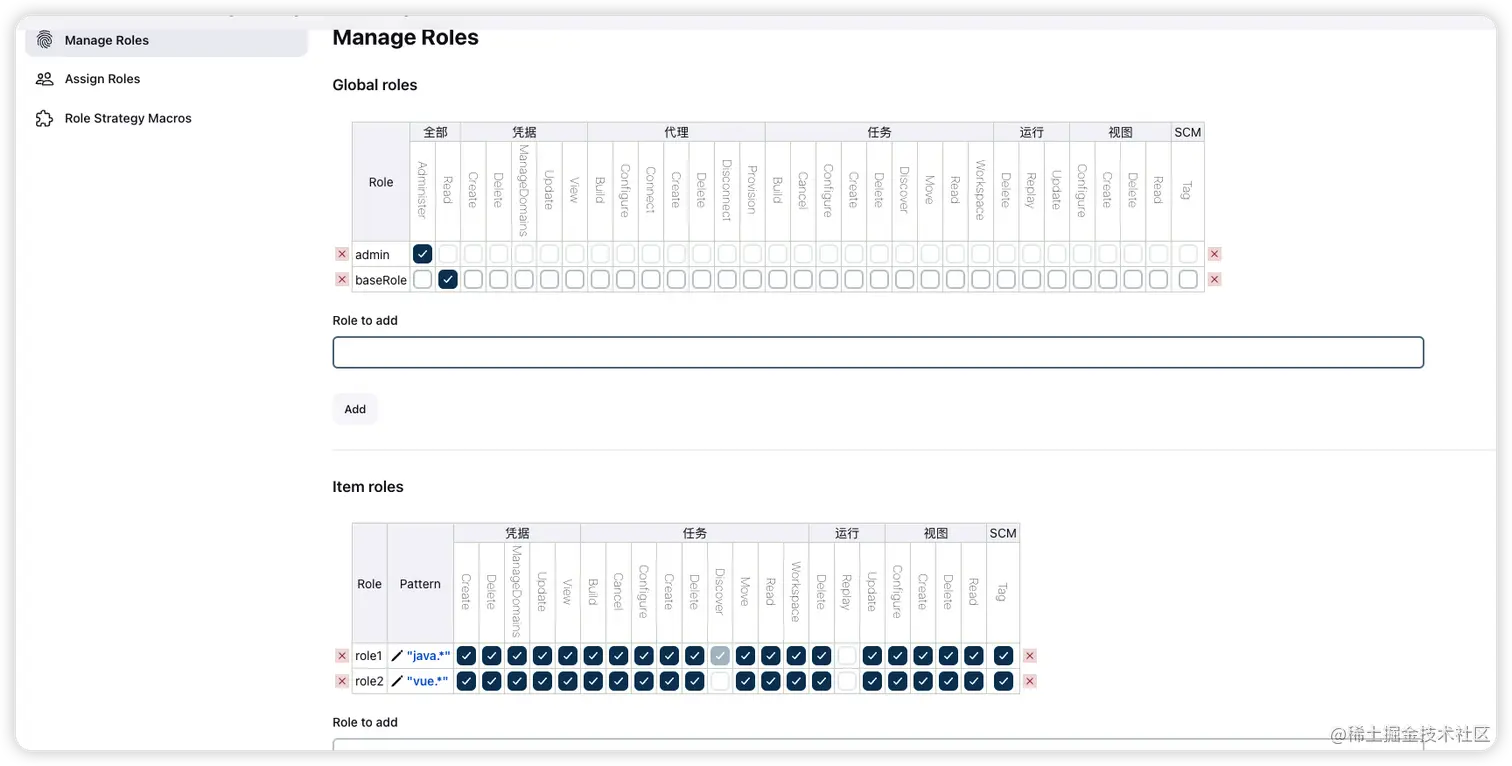Image resolution: width=1512 pixels, height=766 pixels.
Task: Click the admin role name cell
Action: coord(381,254)
